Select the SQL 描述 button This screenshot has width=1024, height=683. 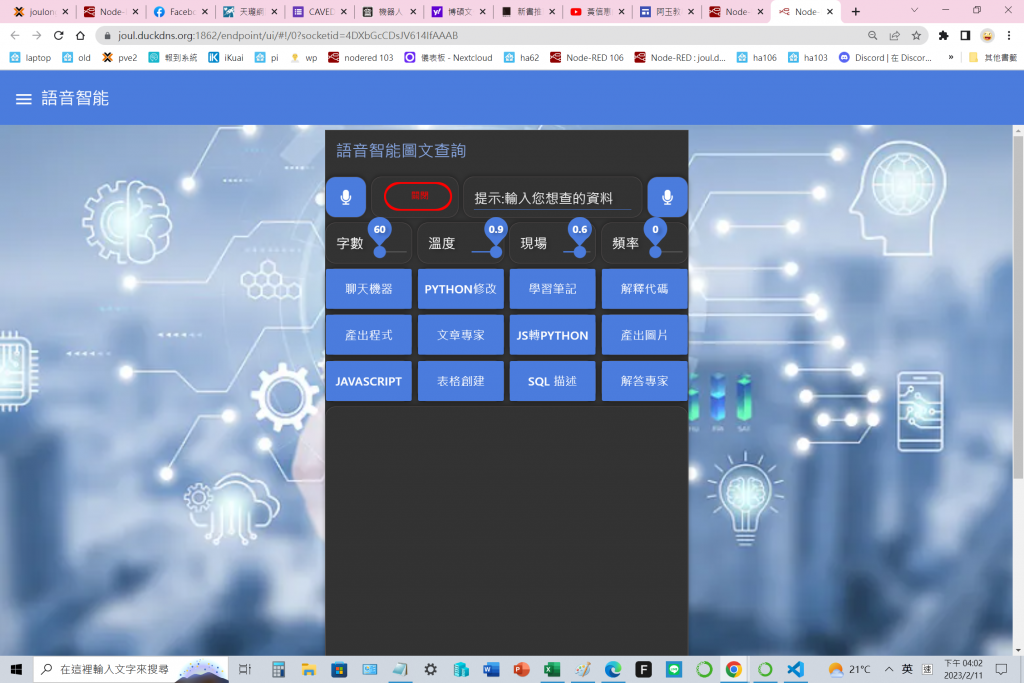(552, 381)
